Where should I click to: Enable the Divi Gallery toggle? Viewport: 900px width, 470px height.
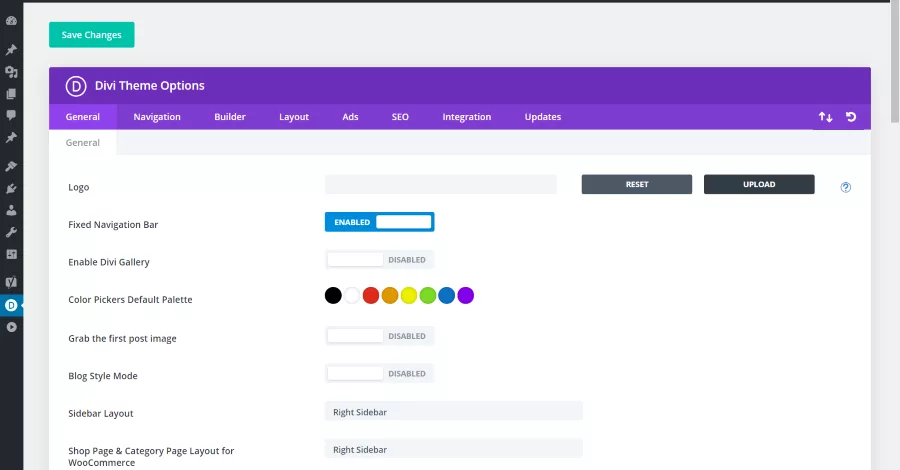(x=379, y=259)
